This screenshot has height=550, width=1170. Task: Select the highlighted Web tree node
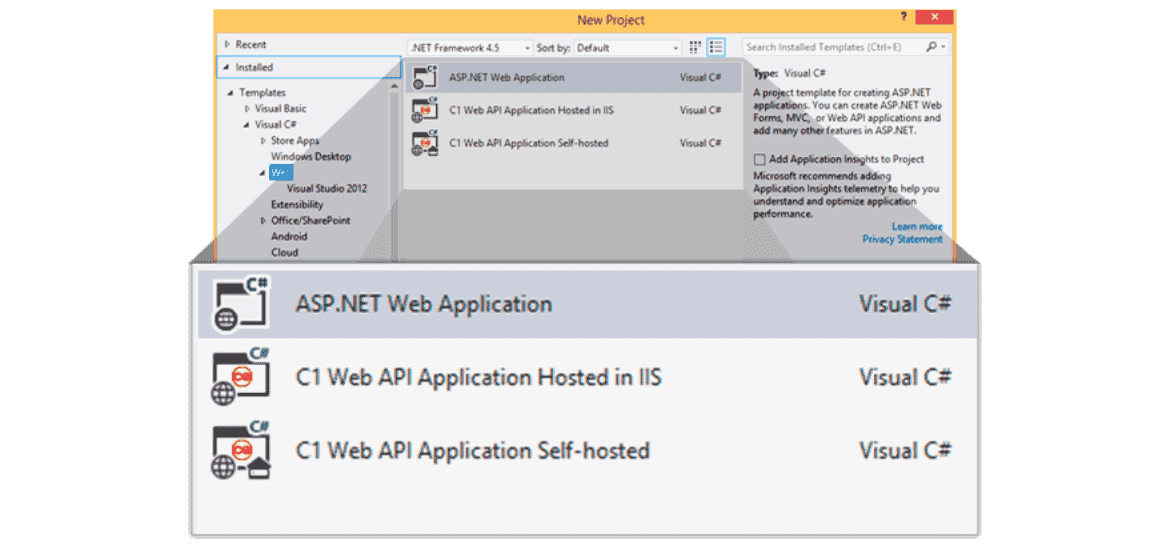click(x=281, y=172)
